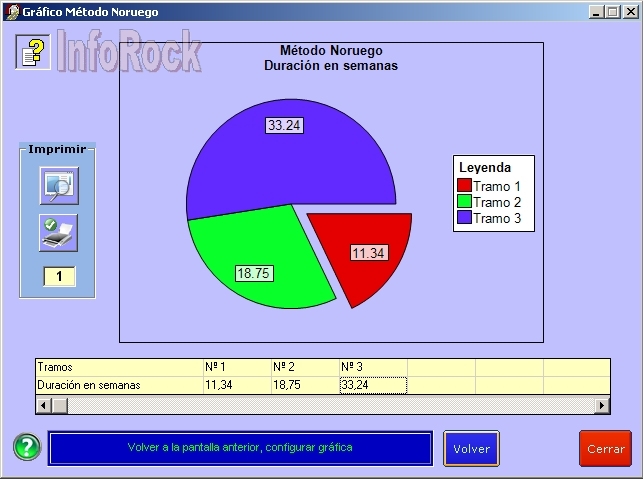Click the printer icon under Imprimir
This screenshot has width=643, height=479.
(x=58, y=232)
